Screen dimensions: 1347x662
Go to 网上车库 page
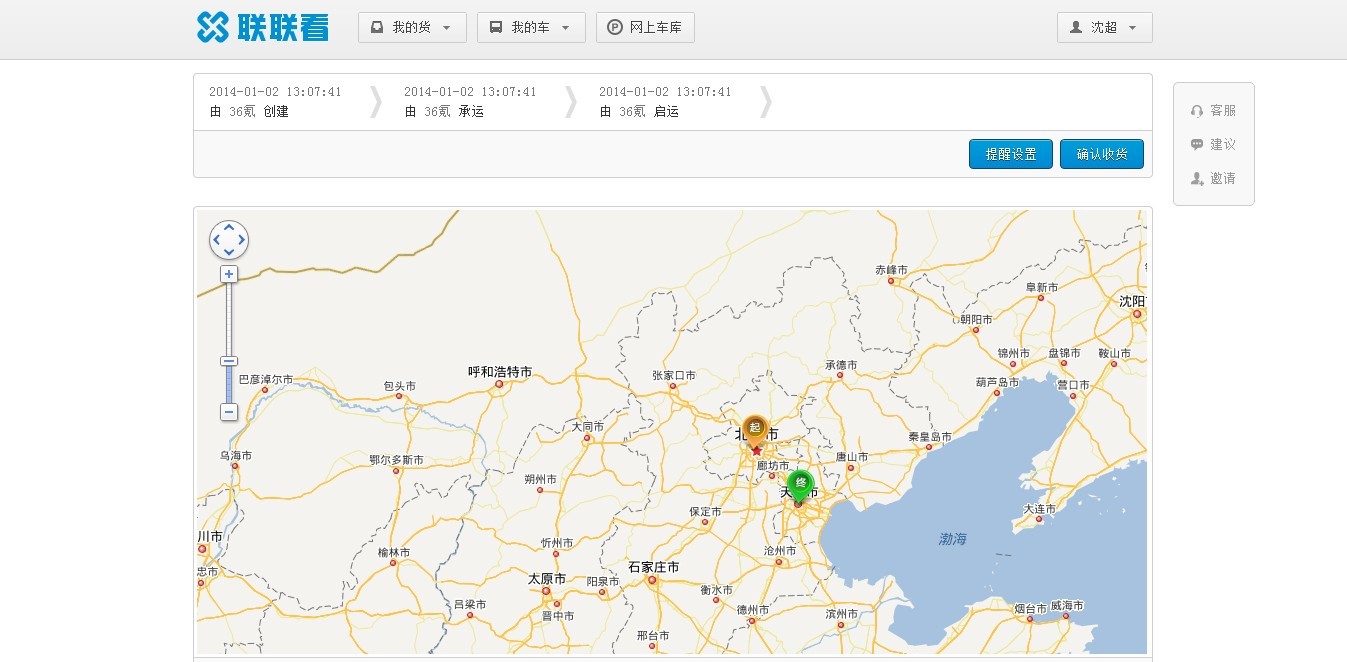coord(645,27)
